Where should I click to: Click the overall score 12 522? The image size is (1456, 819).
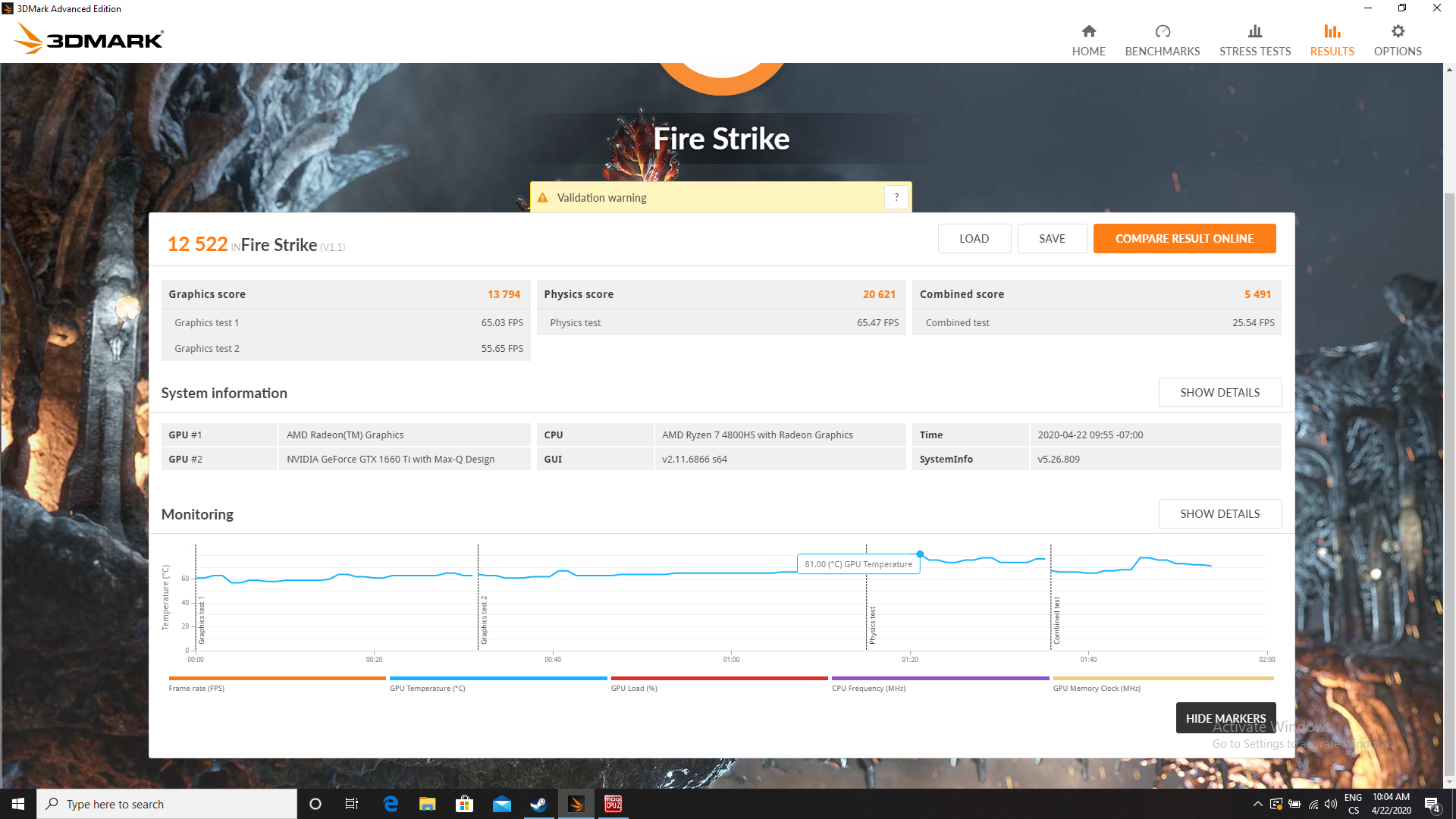(x=197, y=244)
